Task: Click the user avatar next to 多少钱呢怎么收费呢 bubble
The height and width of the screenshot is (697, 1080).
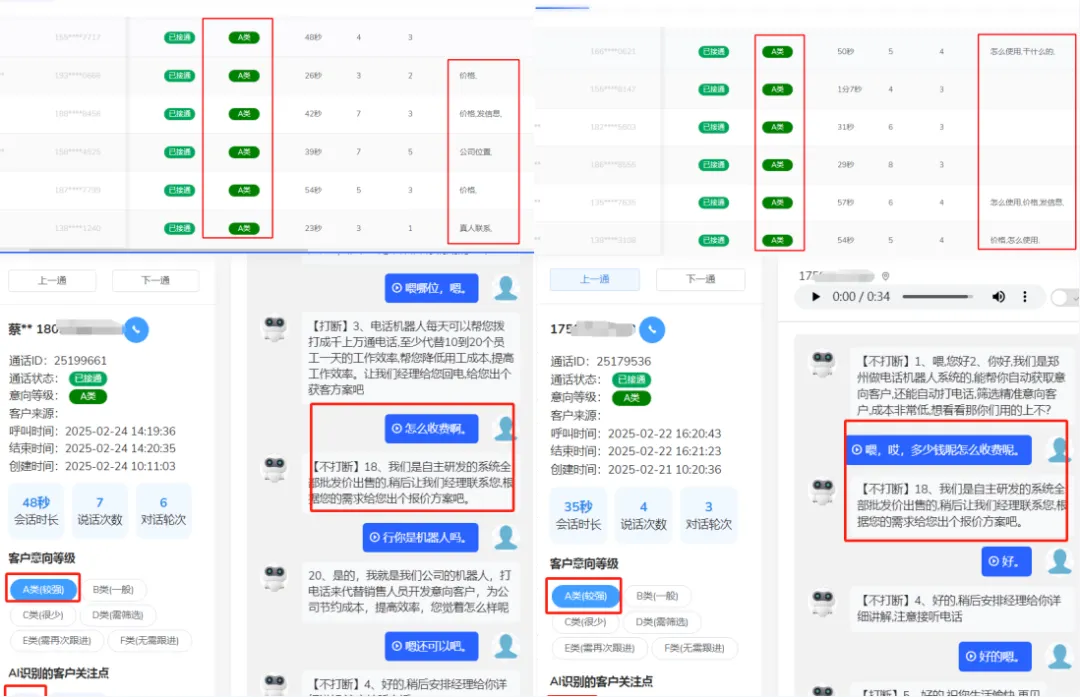Action: (x=1057, y=450)
